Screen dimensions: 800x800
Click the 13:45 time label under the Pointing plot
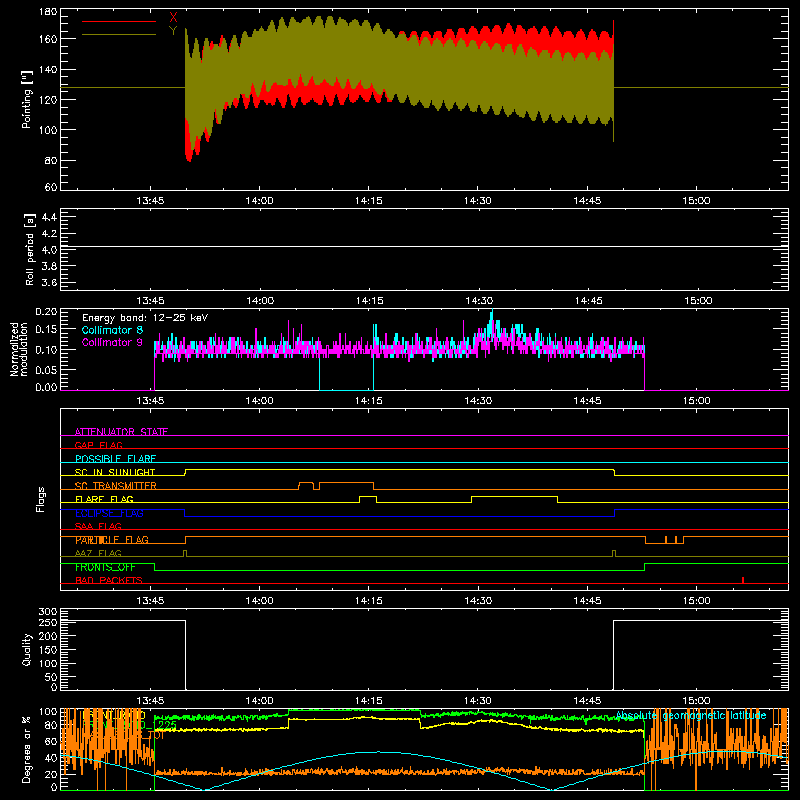tap(151, 201)
